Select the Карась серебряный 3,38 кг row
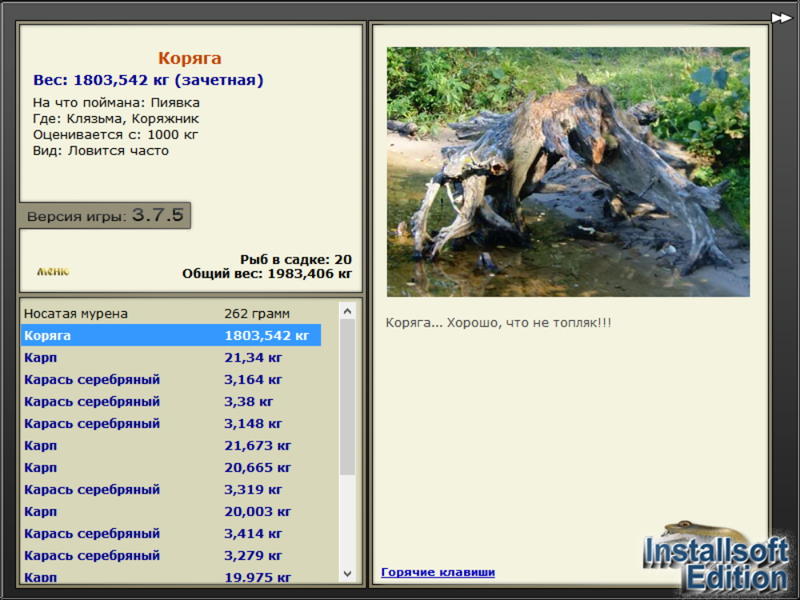The image size is (800, 600). (171, 401)
